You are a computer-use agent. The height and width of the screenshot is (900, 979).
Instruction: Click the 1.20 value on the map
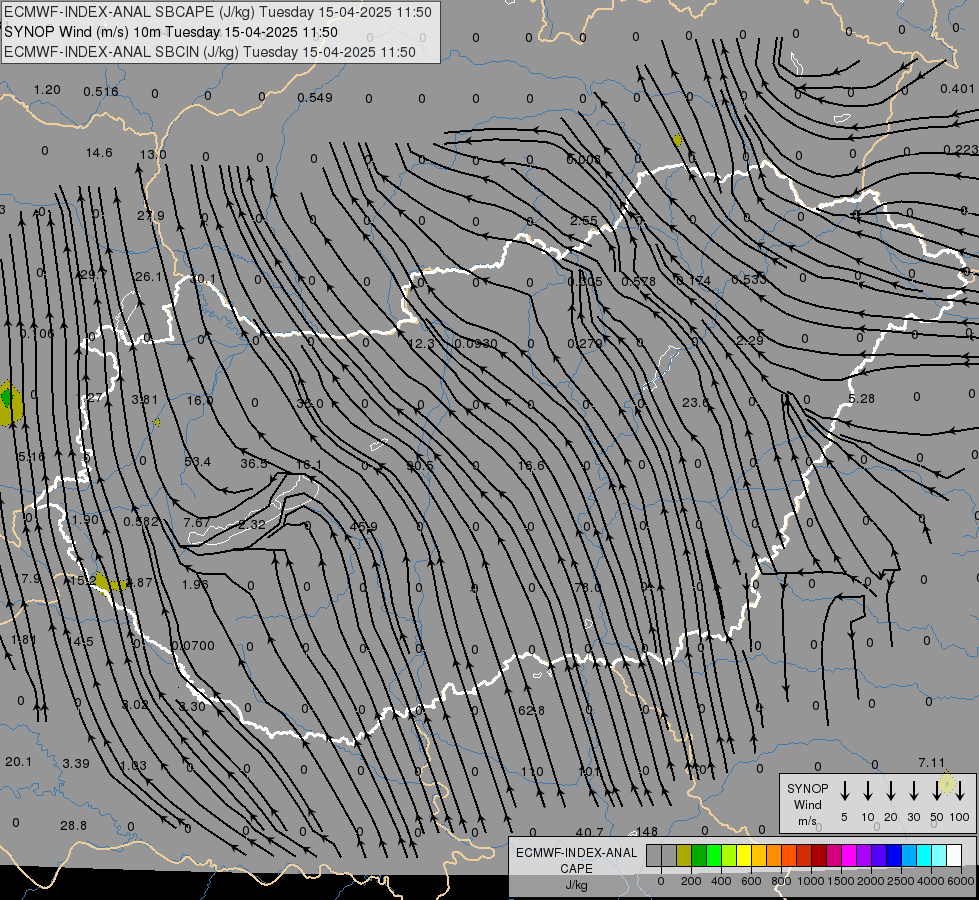47,89
